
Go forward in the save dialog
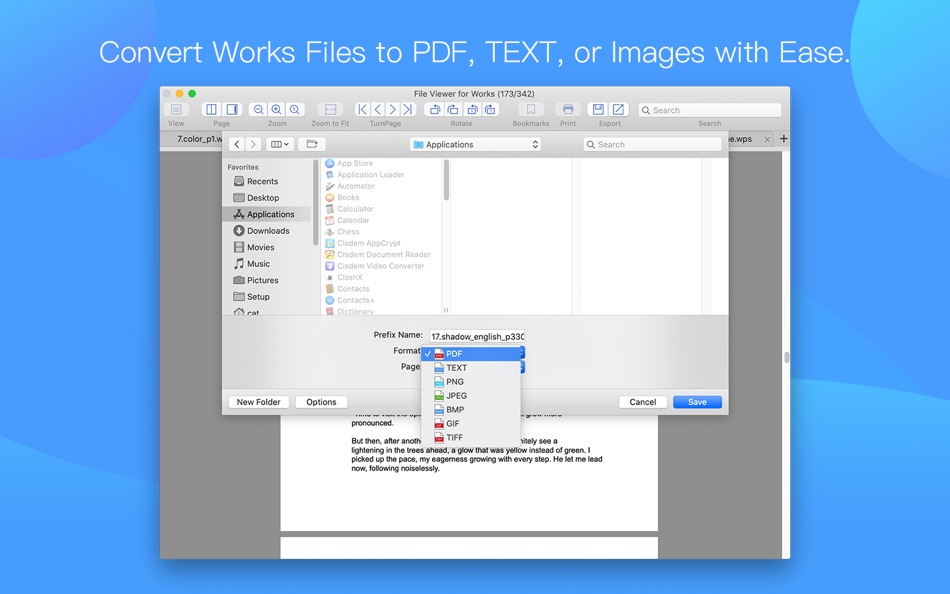[253, 144]
